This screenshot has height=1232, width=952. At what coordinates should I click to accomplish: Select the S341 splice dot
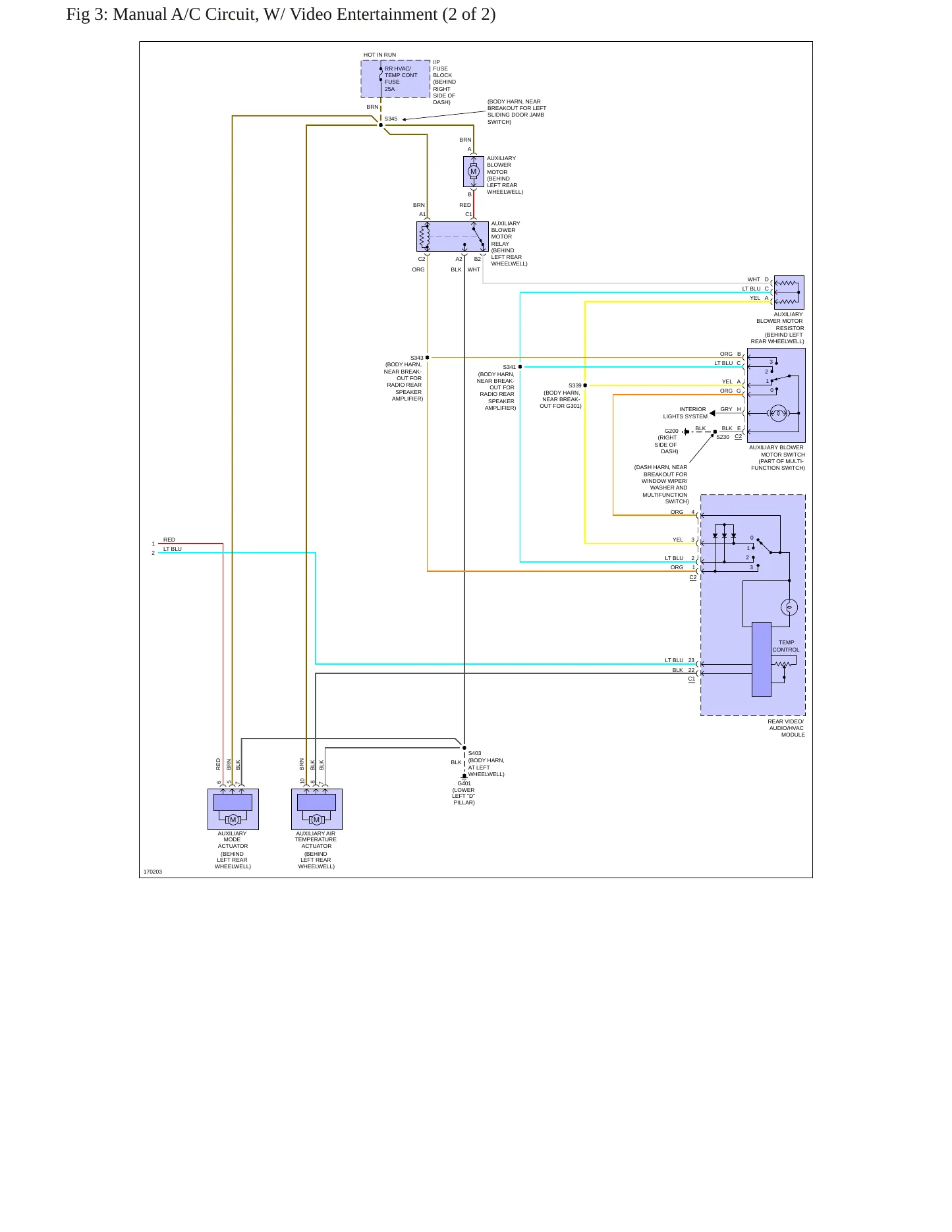[520, 367]
